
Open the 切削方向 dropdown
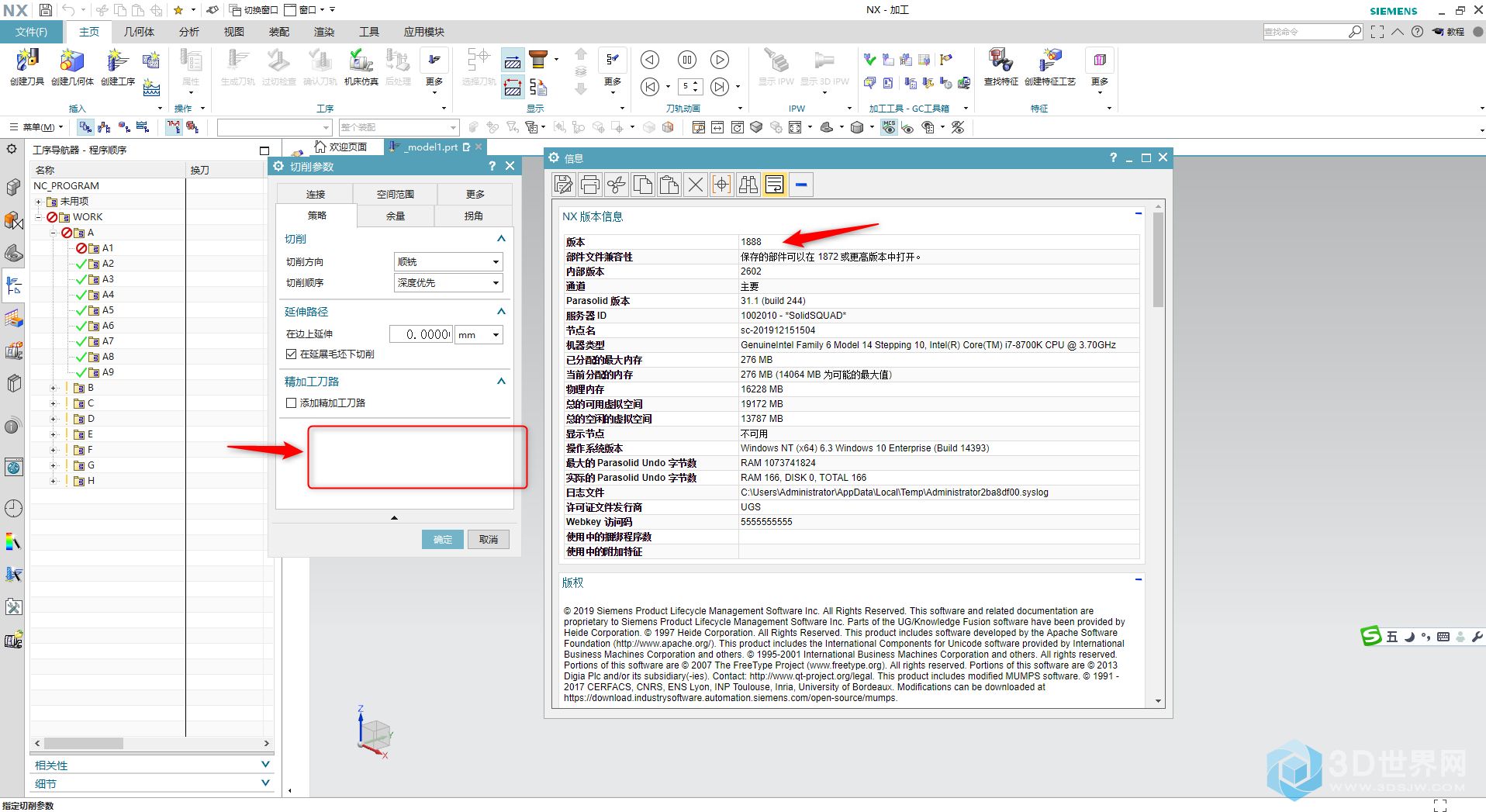click(x=448, y=262)
